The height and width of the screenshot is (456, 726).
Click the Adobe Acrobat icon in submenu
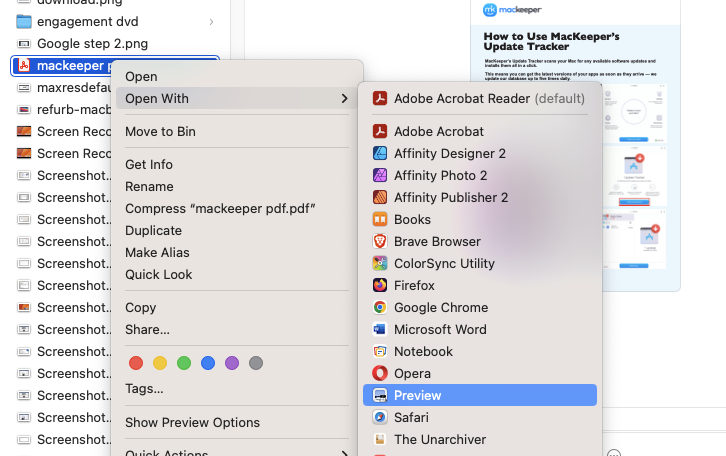(380, 131)
